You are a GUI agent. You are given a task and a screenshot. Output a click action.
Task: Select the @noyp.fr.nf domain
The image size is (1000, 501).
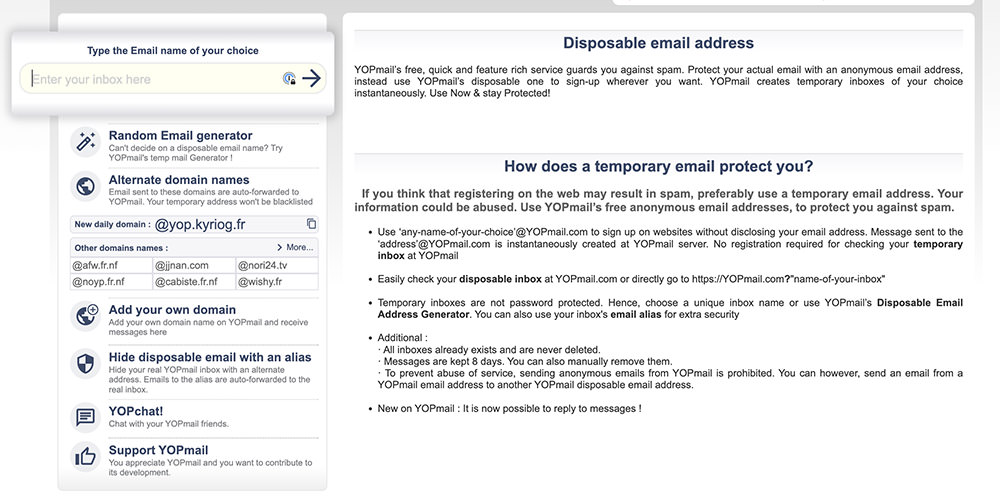[111, 281]
